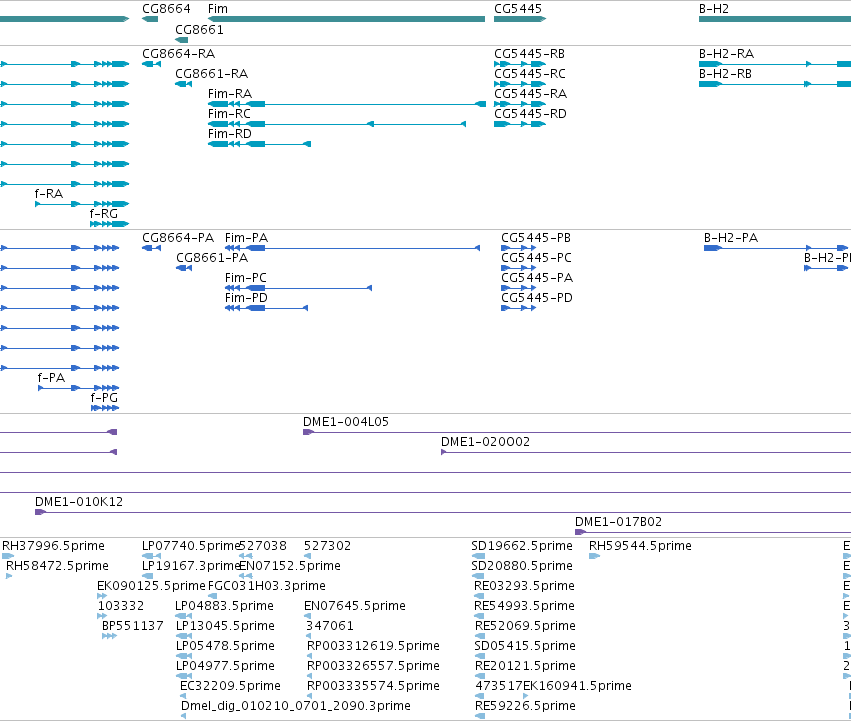
Task: Click EST LP13045.5prime
Action: (x=225, y=626)
